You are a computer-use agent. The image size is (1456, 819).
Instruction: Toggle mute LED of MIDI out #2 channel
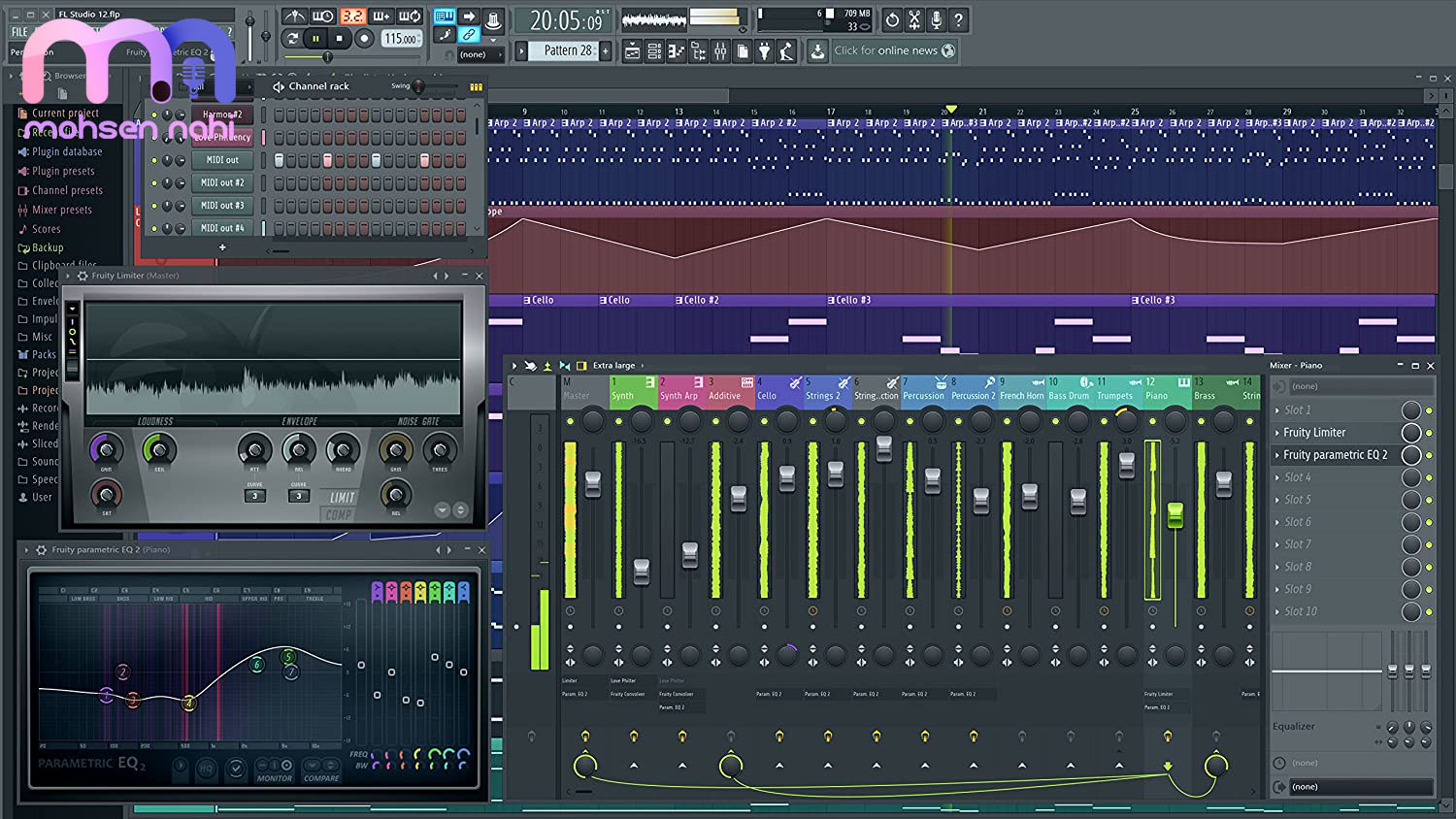coord(153,182)
